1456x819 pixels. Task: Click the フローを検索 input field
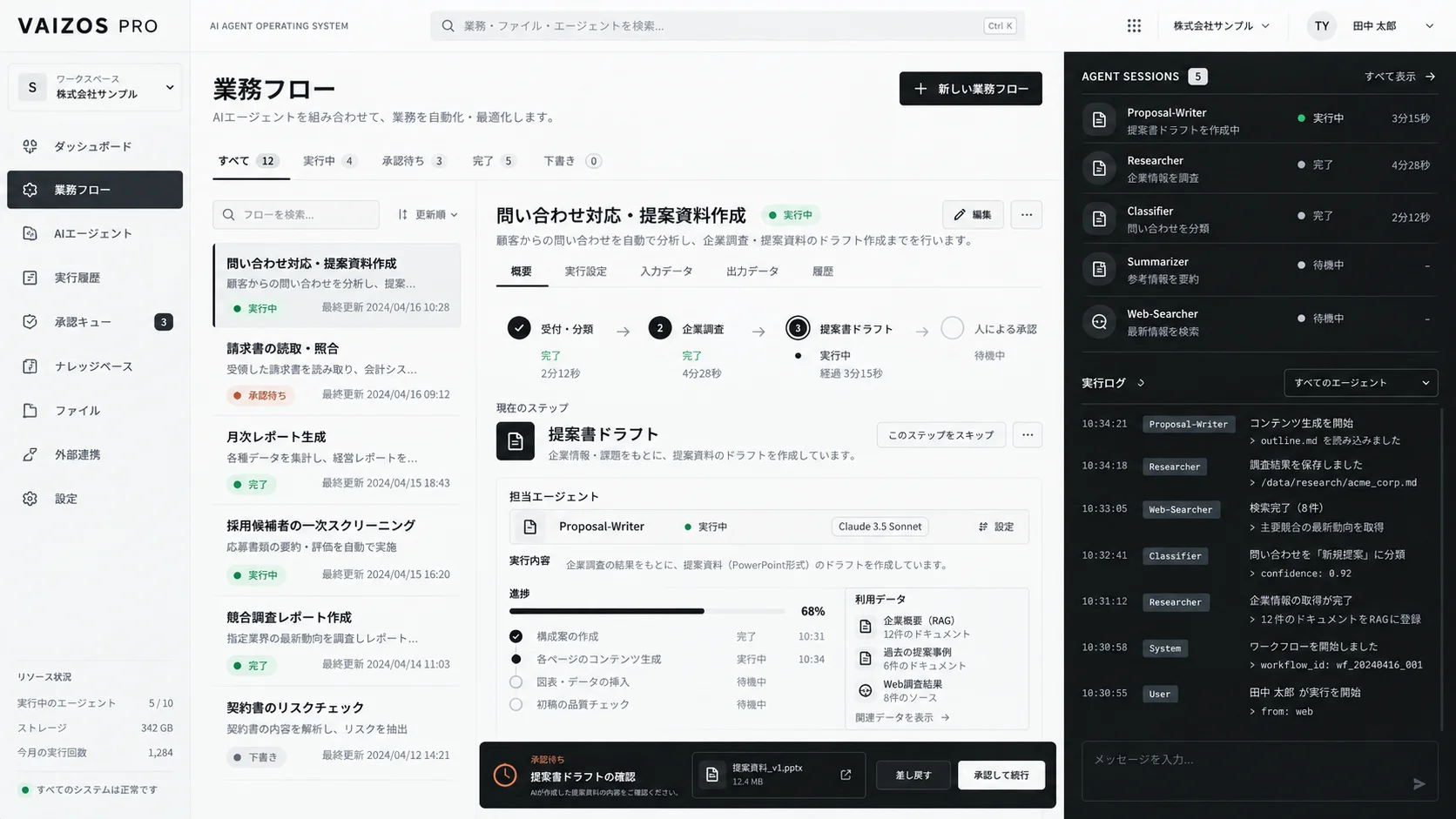[296, 214]
